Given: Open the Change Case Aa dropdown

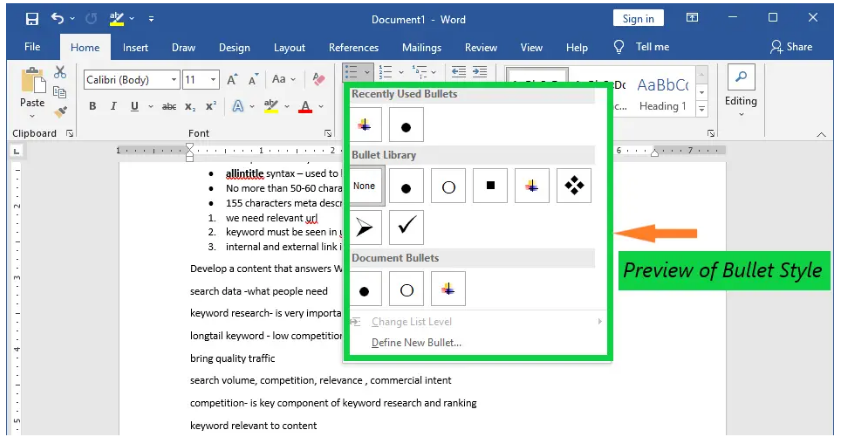Looking at the screenshot, I should 284,79.
